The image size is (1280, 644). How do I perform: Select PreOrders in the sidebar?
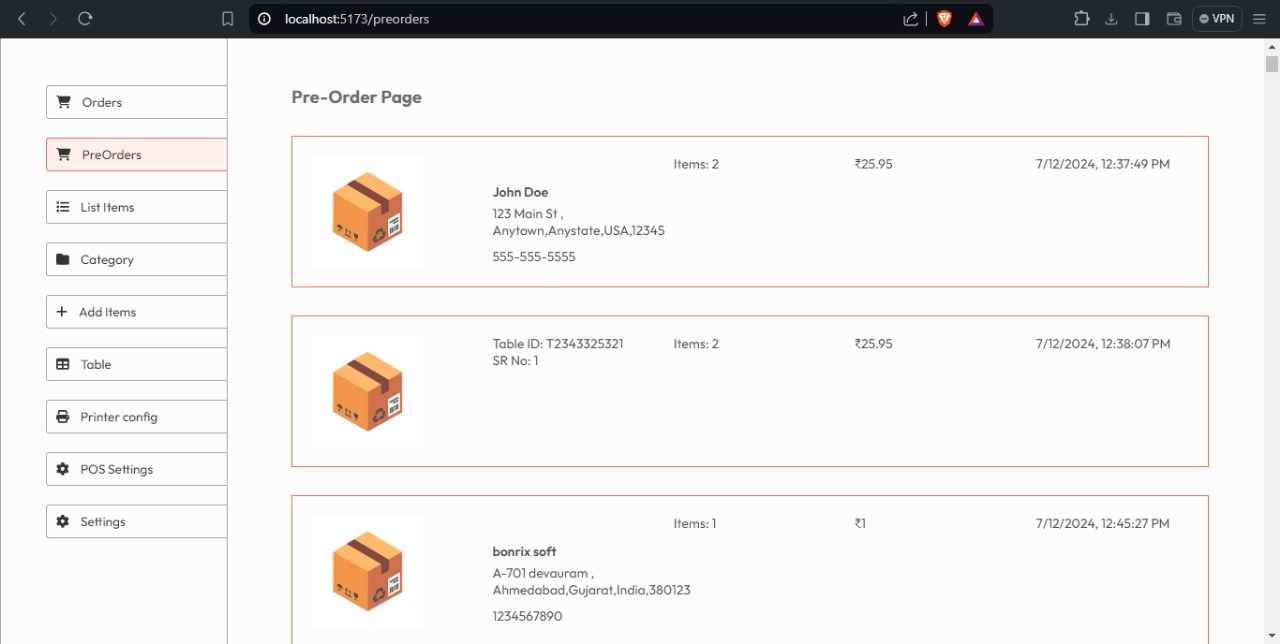[x=137, y=155]
